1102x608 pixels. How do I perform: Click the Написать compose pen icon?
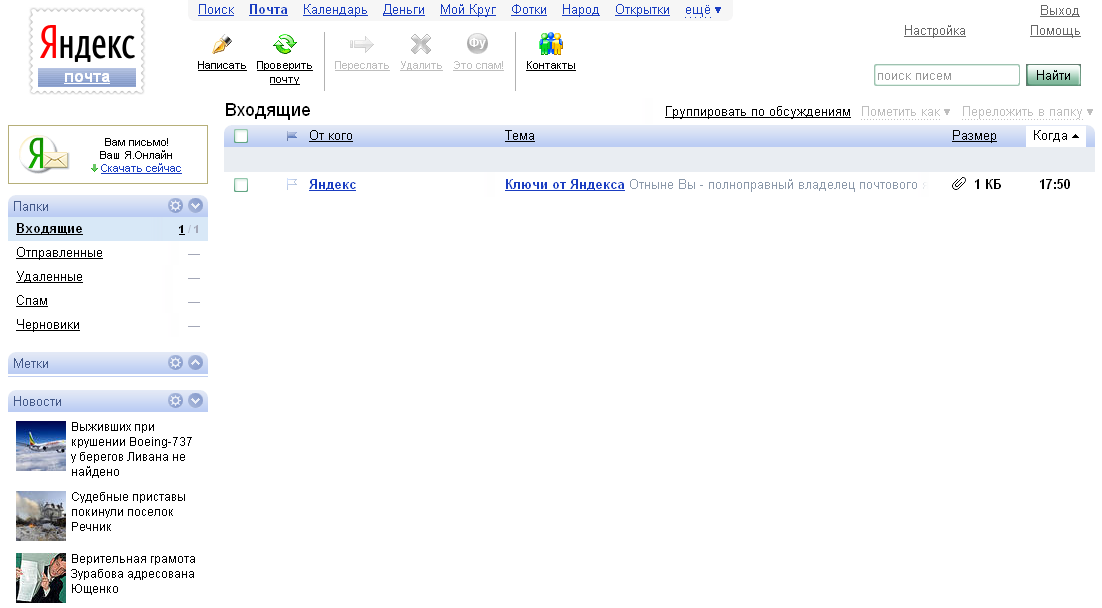coord(221,44)
